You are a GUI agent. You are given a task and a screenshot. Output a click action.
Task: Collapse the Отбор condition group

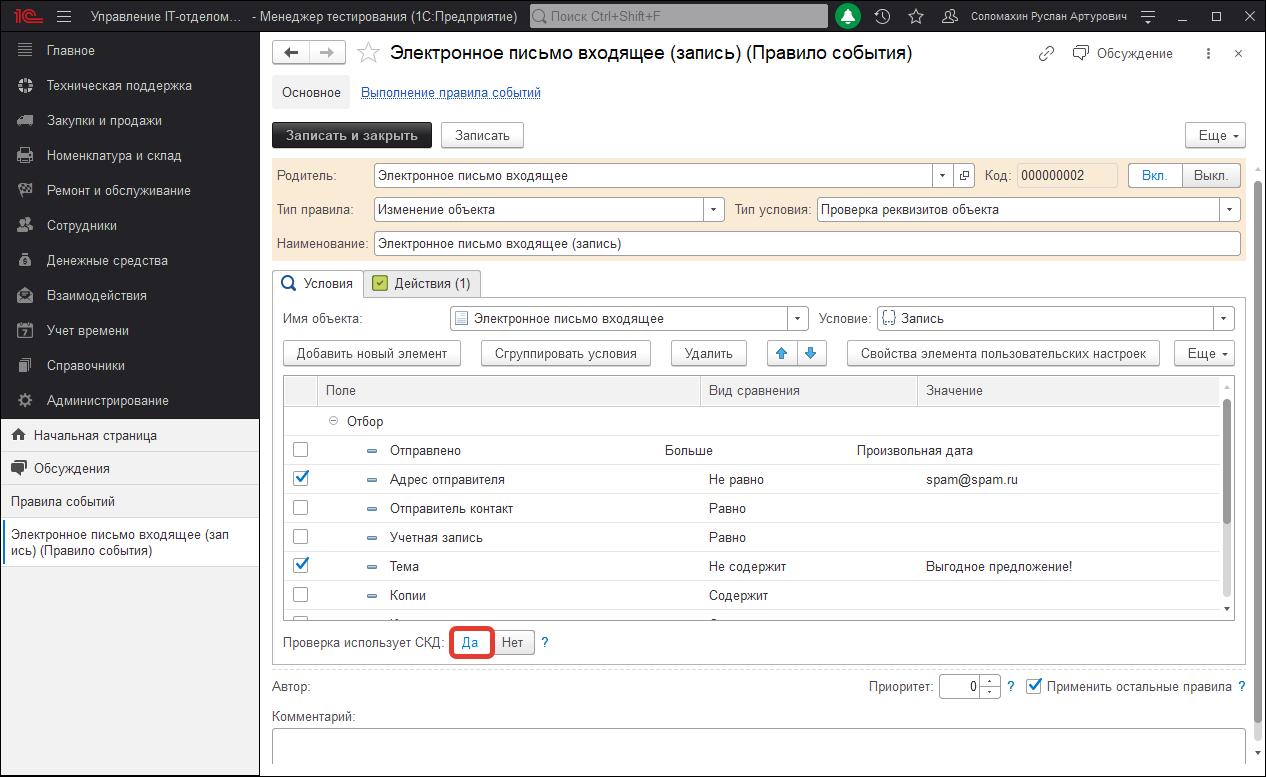pyautogui.click(x=333, y=420)
